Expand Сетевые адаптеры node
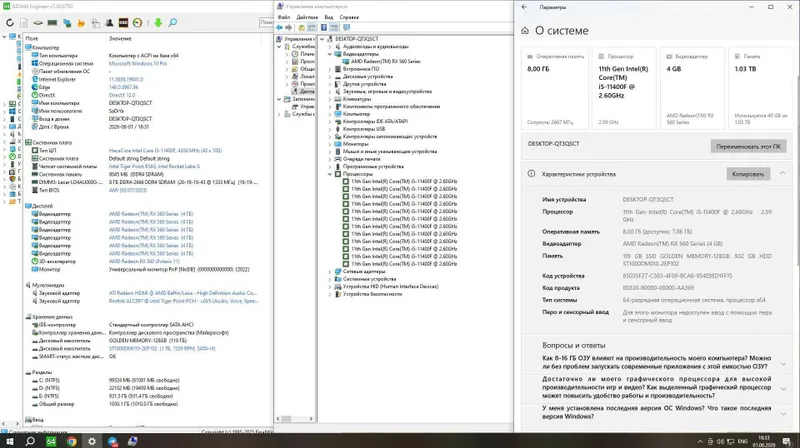800x448 pixels. tap(330, 271)
